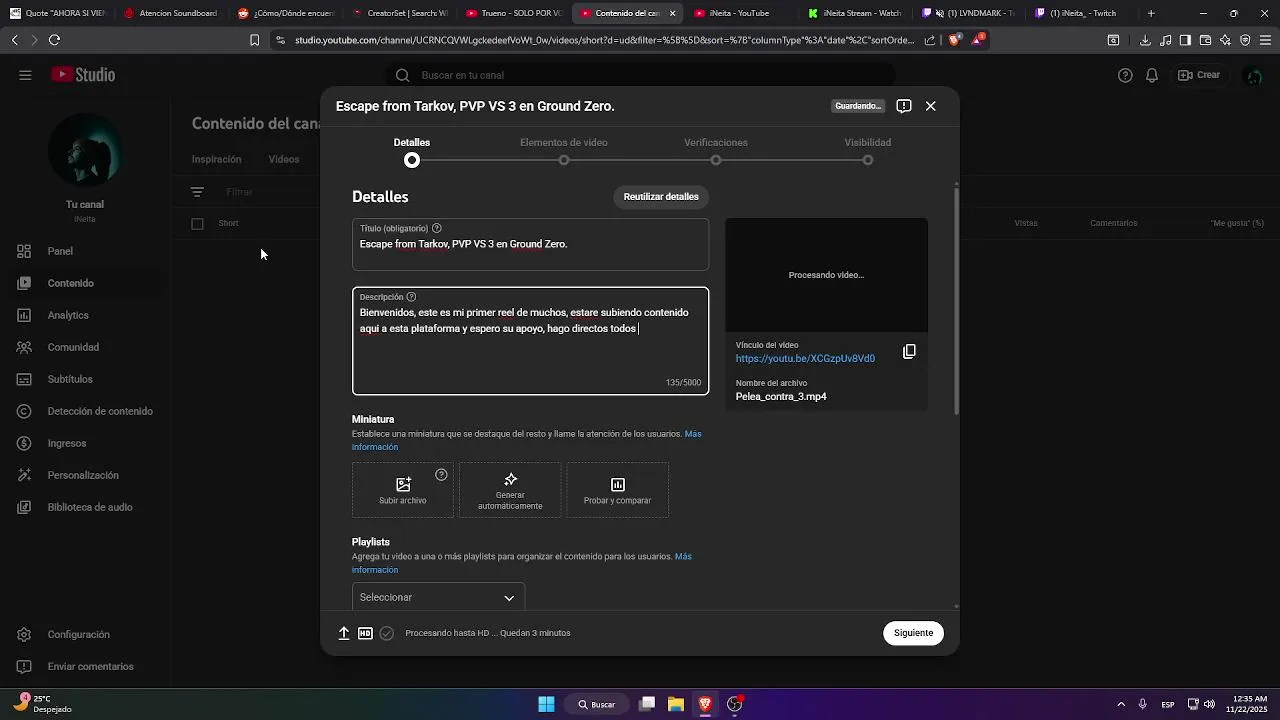Screen dimensions: 1280x720
Task: Go to the Visibilidad step
Action: pyautogui.click(x=868, y=151)
